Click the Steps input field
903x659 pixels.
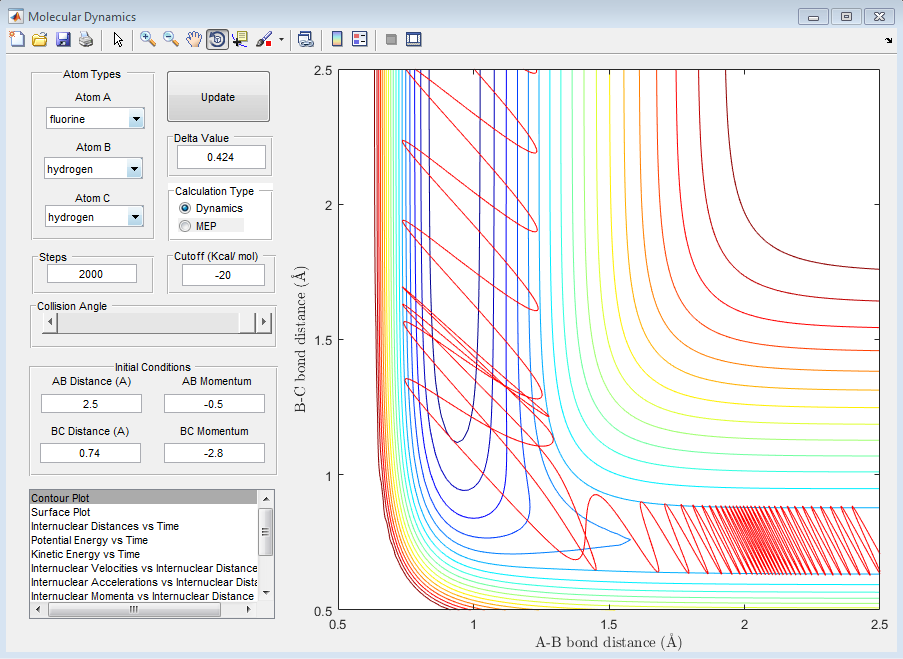pos(91,274)
